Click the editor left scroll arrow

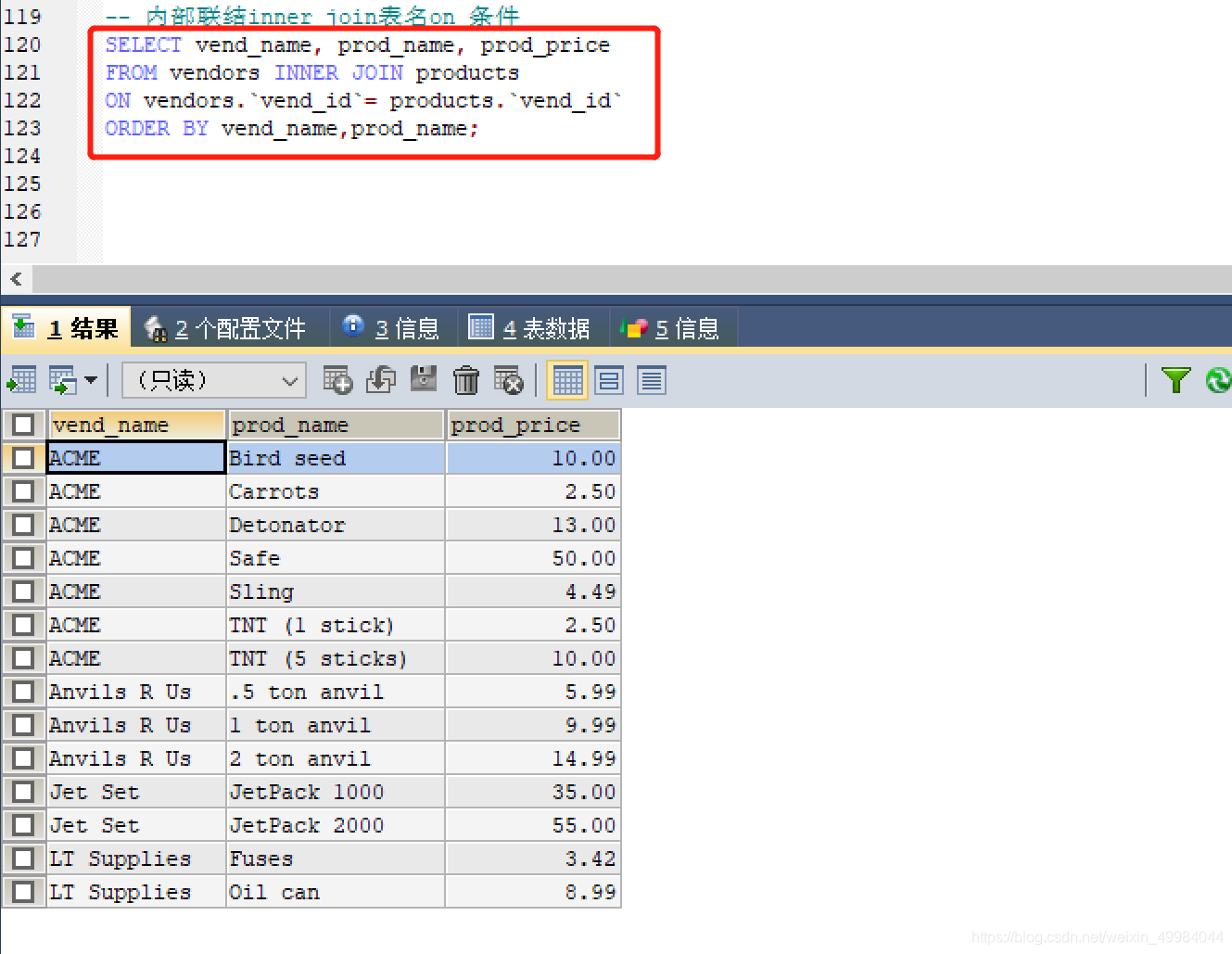[x=16, y=279]
